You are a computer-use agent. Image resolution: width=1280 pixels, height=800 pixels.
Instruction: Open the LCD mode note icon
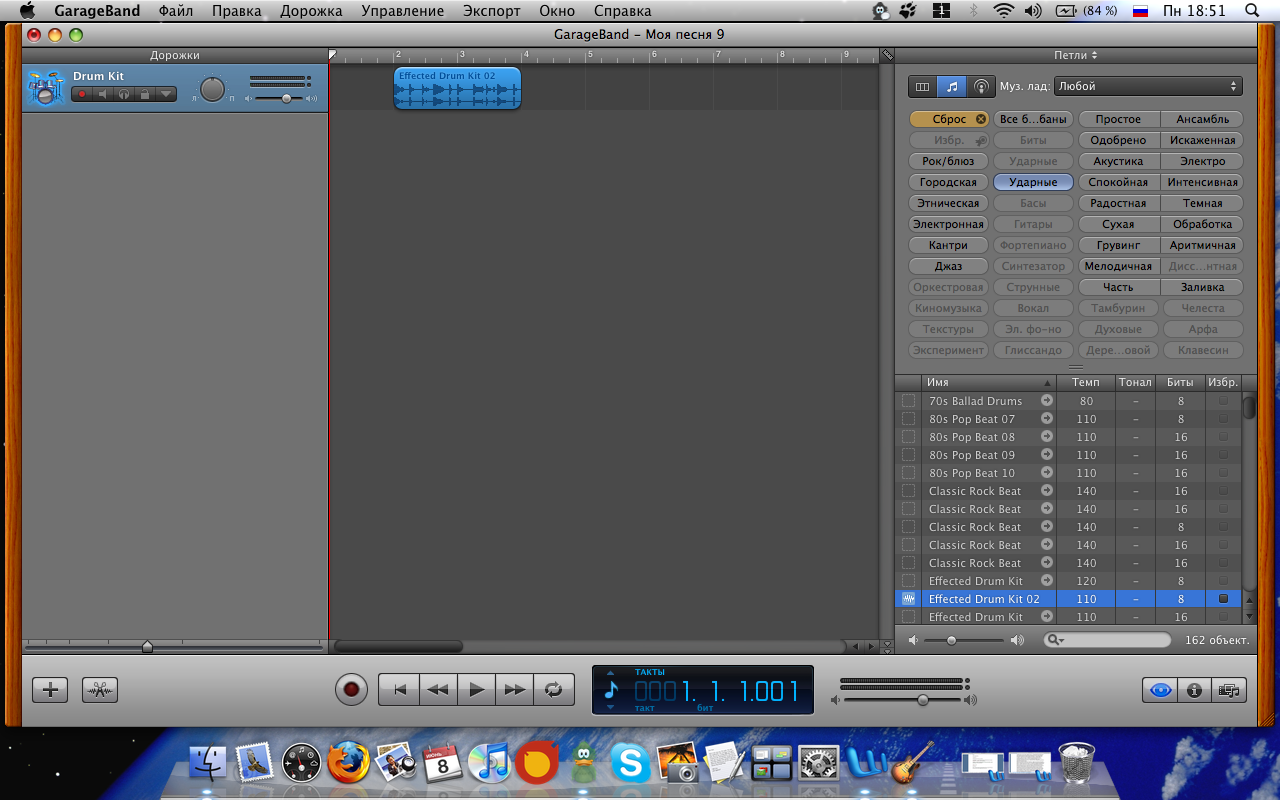click(611, 690)
